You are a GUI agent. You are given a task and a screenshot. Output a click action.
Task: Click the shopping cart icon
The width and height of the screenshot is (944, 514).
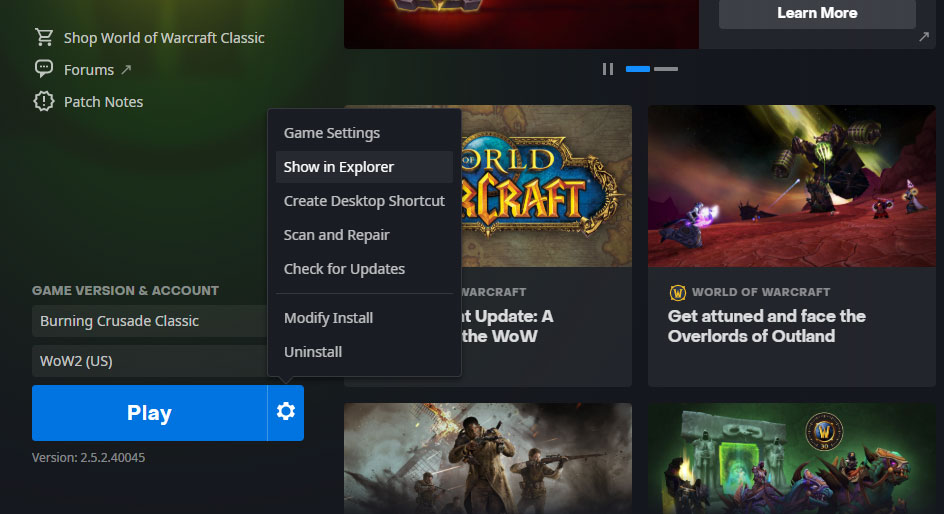click(x=44, y=37)
